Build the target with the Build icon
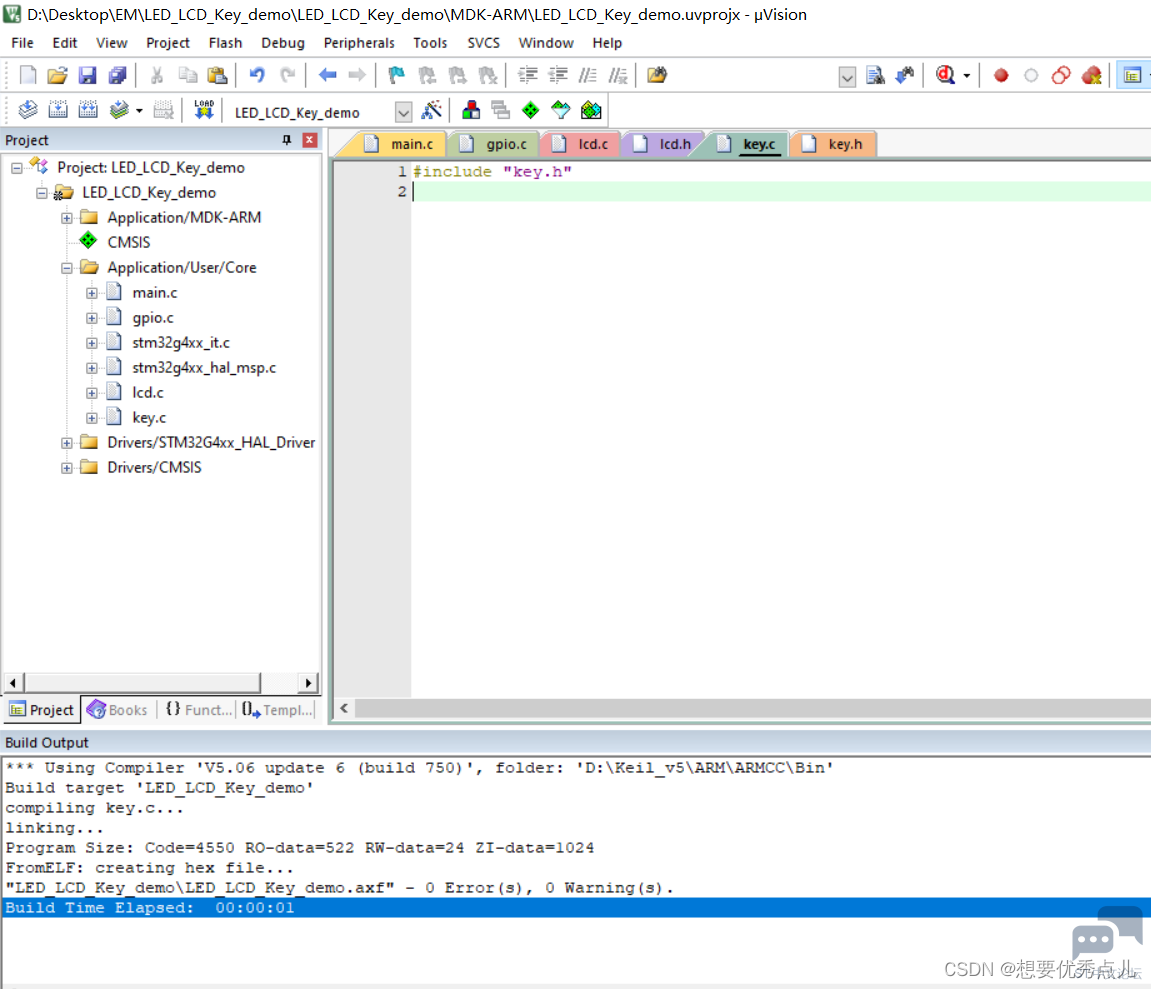This screenshot has width=1151, height=989. coord(58,110)
